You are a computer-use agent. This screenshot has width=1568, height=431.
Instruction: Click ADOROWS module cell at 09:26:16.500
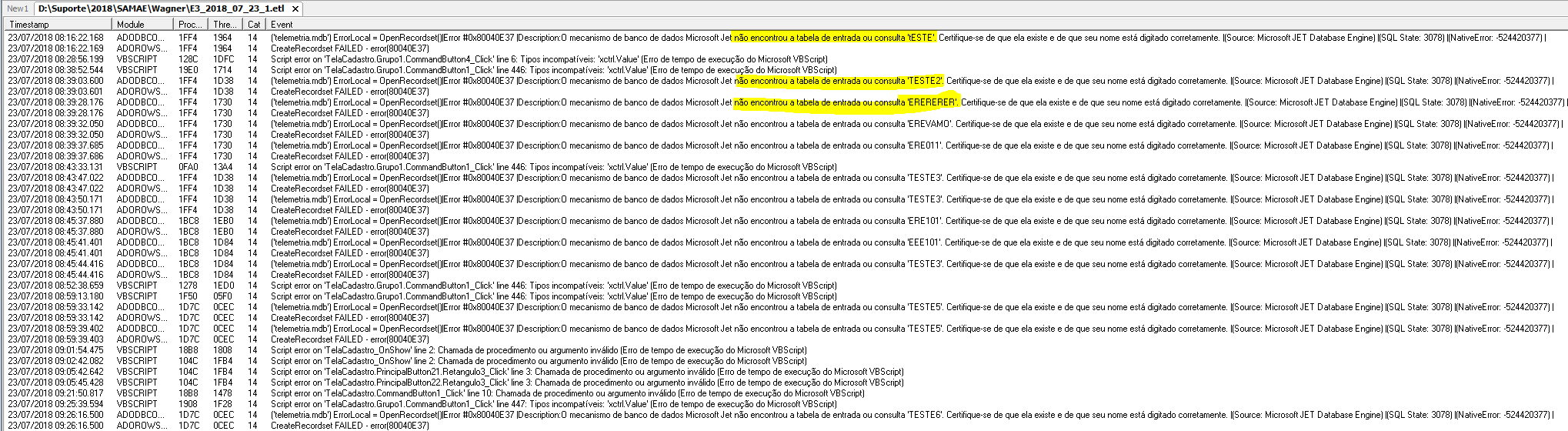pyautogui.click(x=142, y=426)
